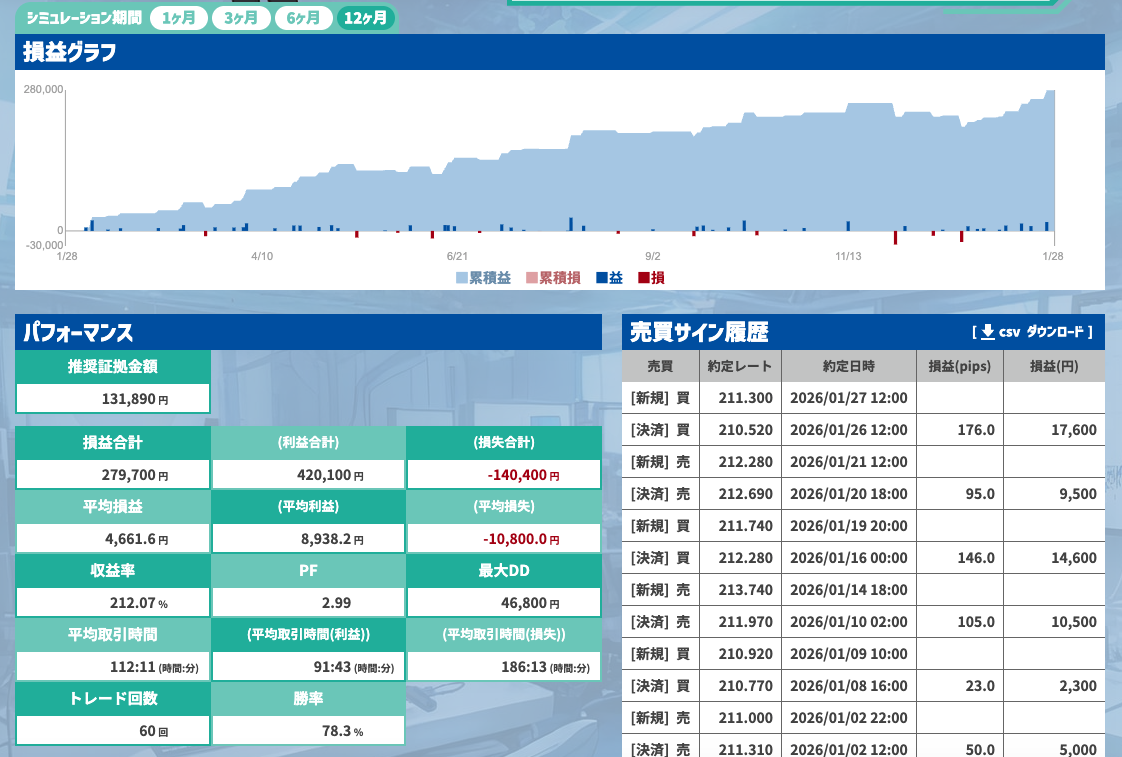Click the 損益(pips) column header

click(x=959, y=366)
